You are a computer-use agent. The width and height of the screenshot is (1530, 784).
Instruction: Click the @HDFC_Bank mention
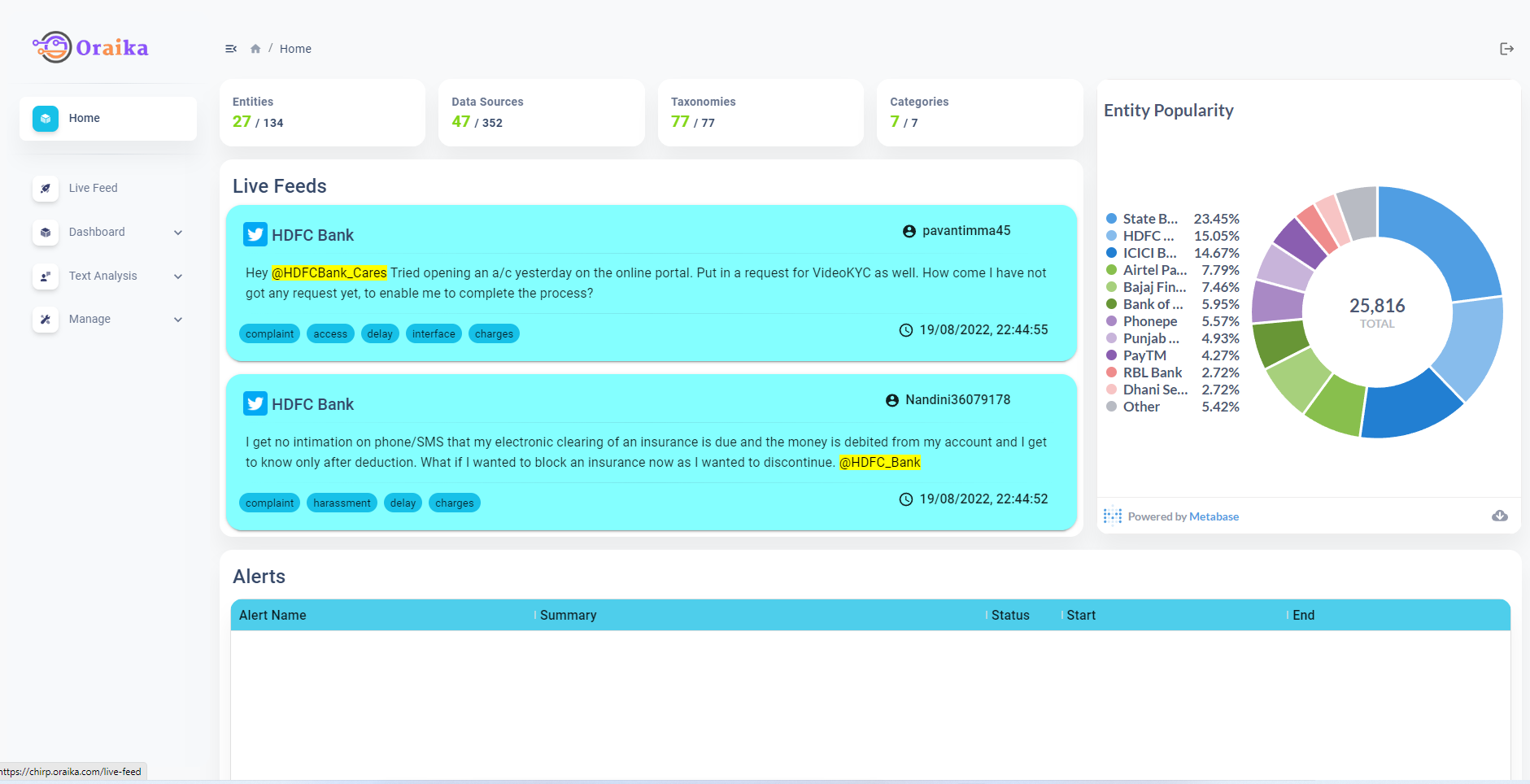[879, 463]
